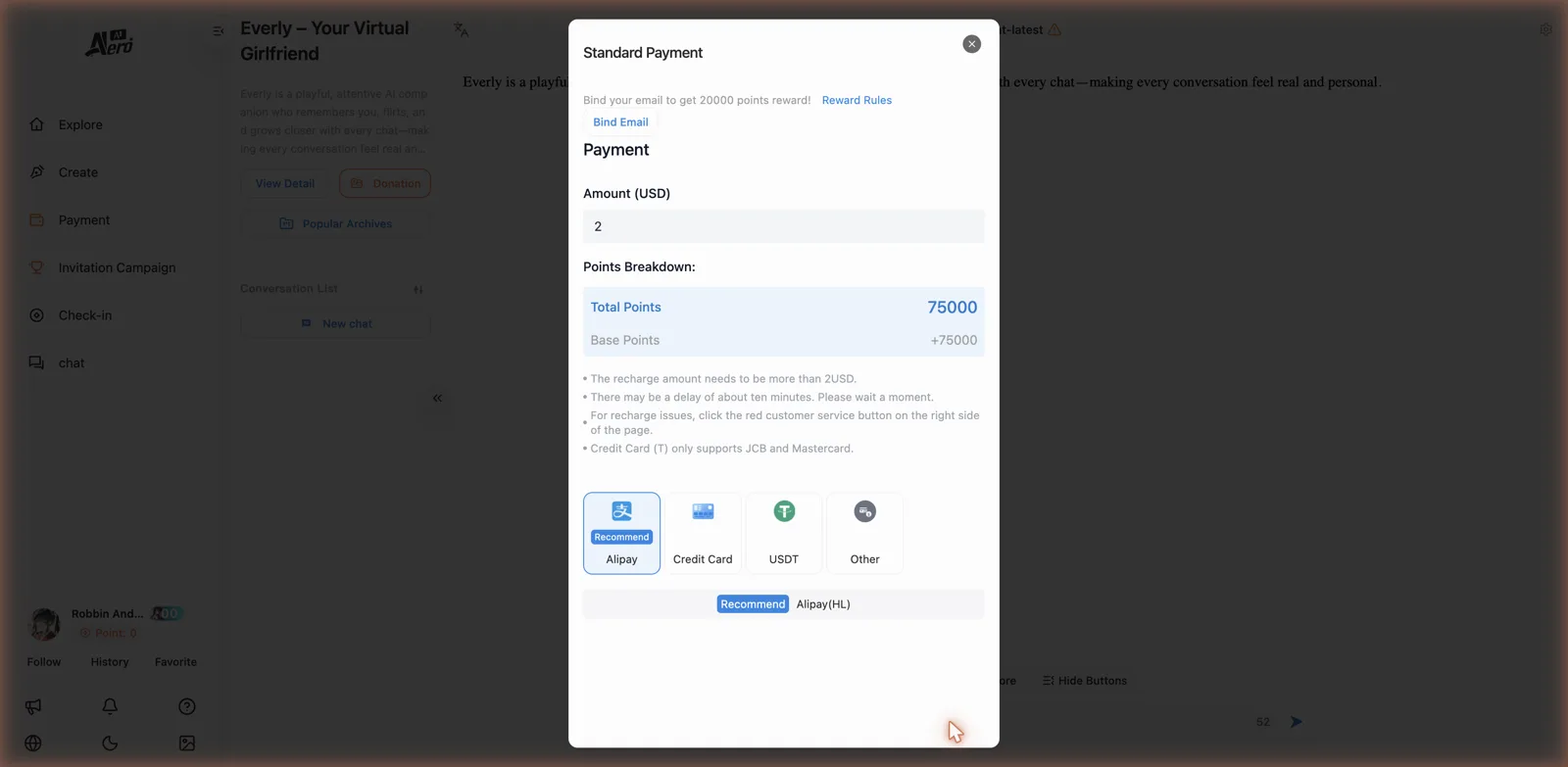This screenshot has height=767, width=1568.
Task: Click the settings gear icon top right
Action: [x=1545, y=30]
